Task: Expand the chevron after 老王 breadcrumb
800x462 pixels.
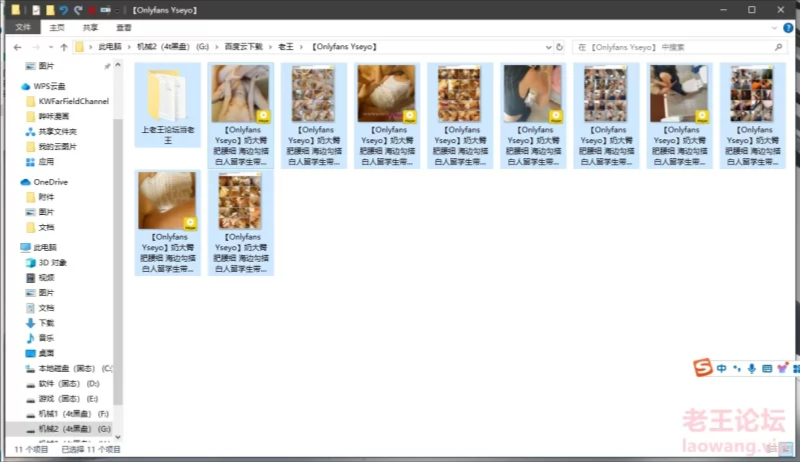Action: pos(301,47)
